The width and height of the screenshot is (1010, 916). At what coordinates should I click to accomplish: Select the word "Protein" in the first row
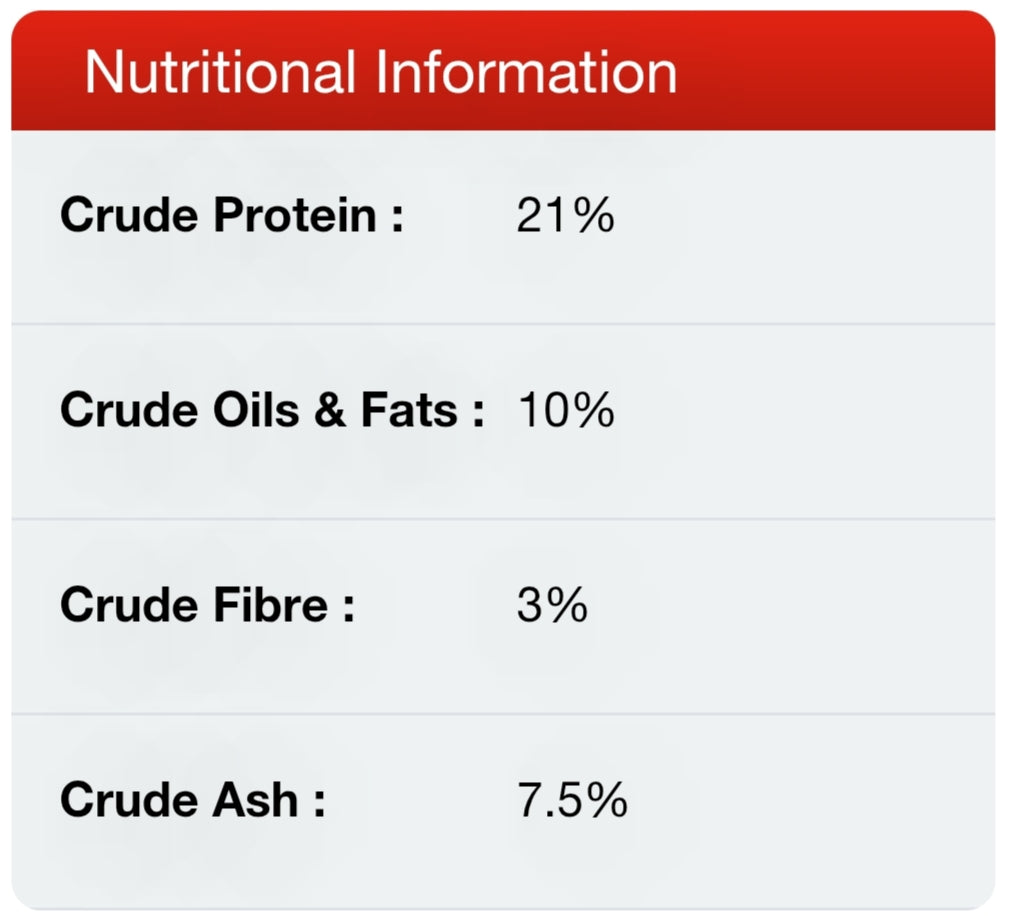coord(295,215)
